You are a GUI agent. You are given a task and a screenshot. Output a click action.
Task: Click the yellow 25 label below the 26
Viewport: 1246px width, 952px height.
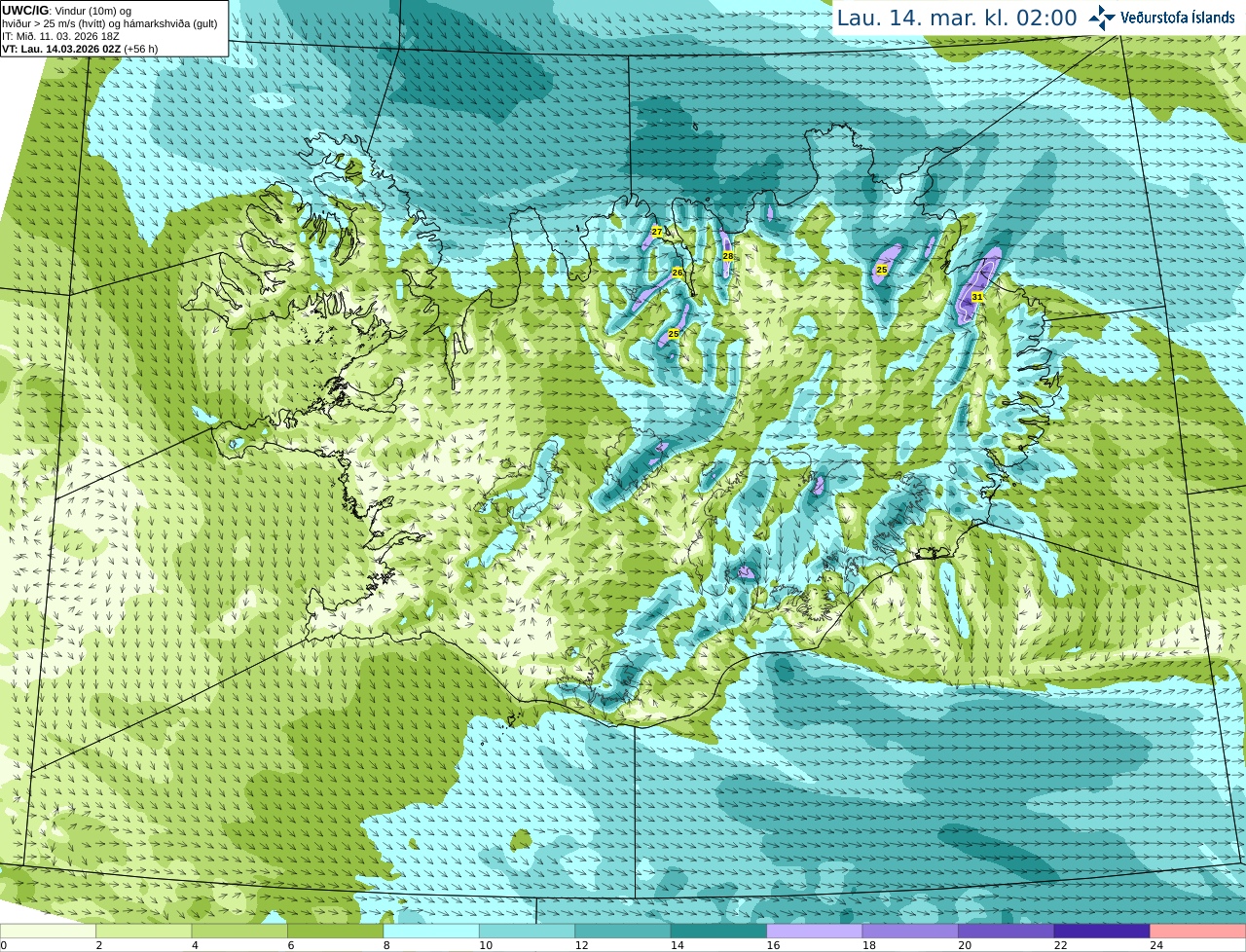point(673,334)
